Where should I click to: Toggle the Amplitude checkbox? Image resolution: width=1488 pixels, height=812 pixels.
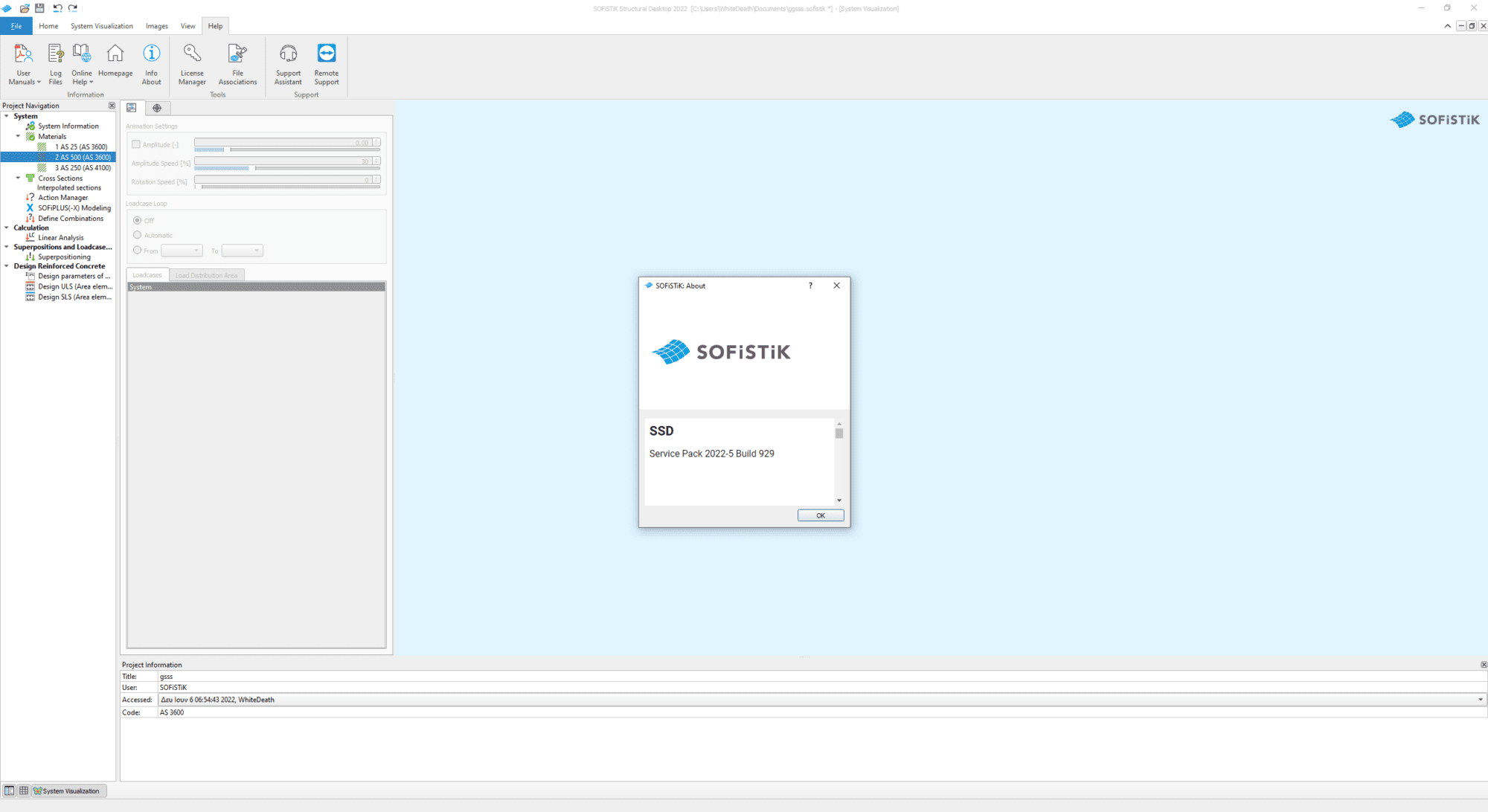coord(136,144)
